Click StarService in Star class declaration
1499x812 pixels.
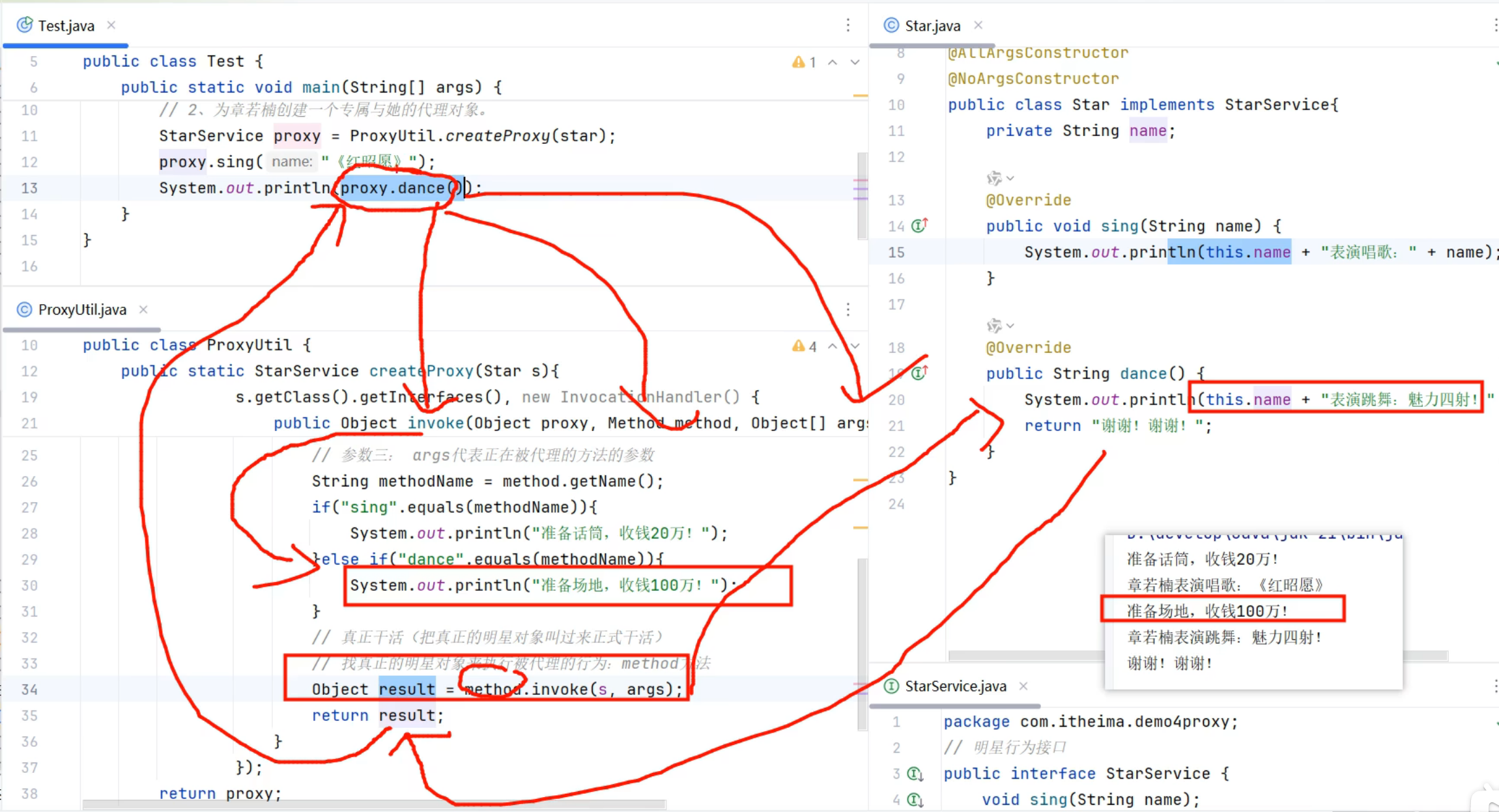click(x=1277, y=105)
